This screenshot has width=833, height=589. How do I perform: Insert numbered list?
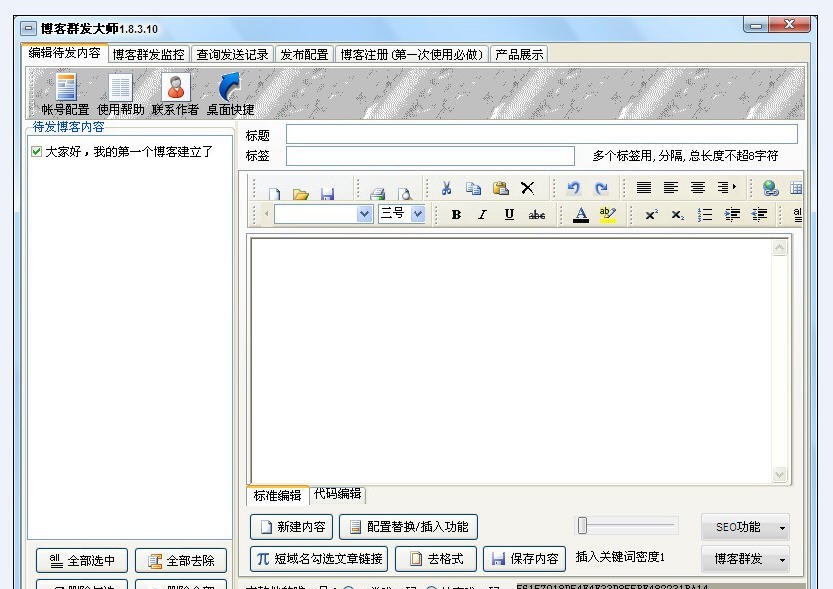[705, 215]
